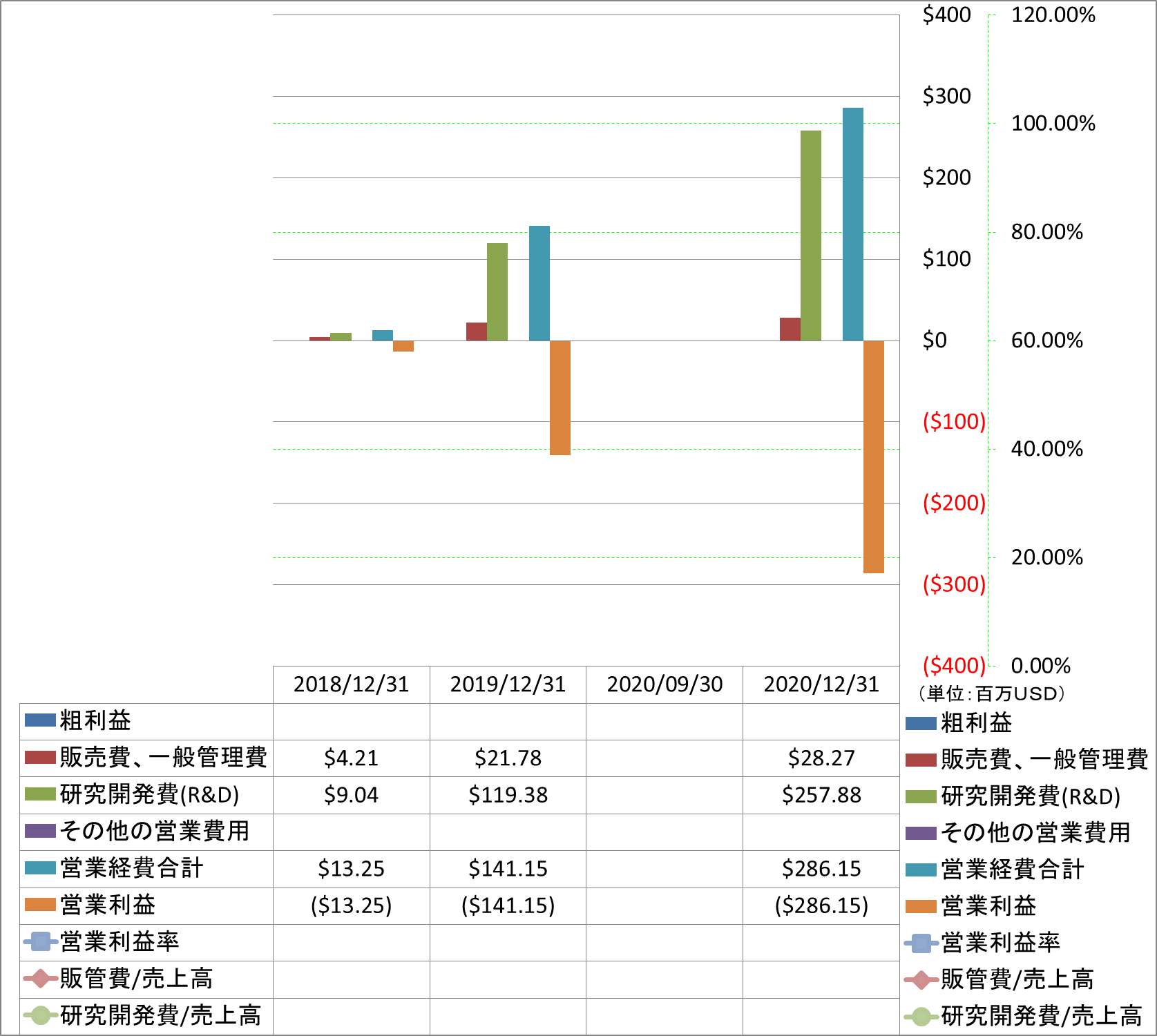
Task: Click the 80.00% secondary axis label
Action: [1047, 232]
